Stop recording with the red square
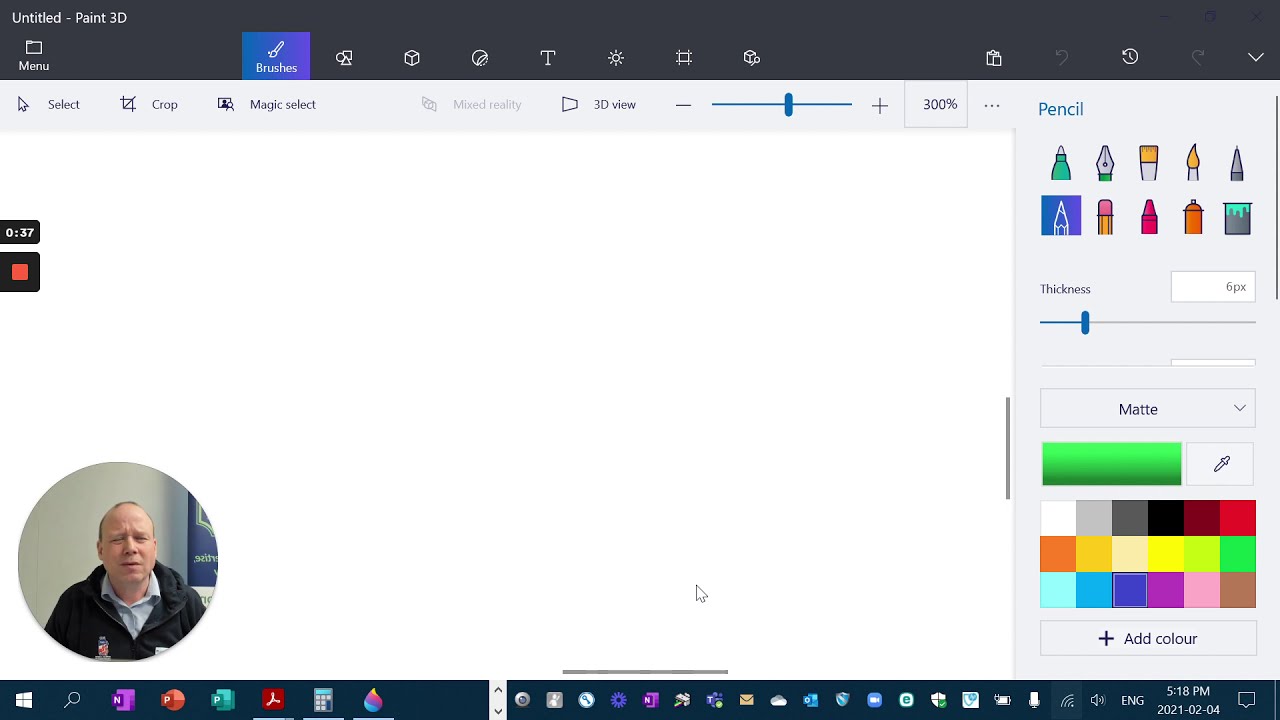Viewport: 1280px width, 720px height. (x=20, y=272)
